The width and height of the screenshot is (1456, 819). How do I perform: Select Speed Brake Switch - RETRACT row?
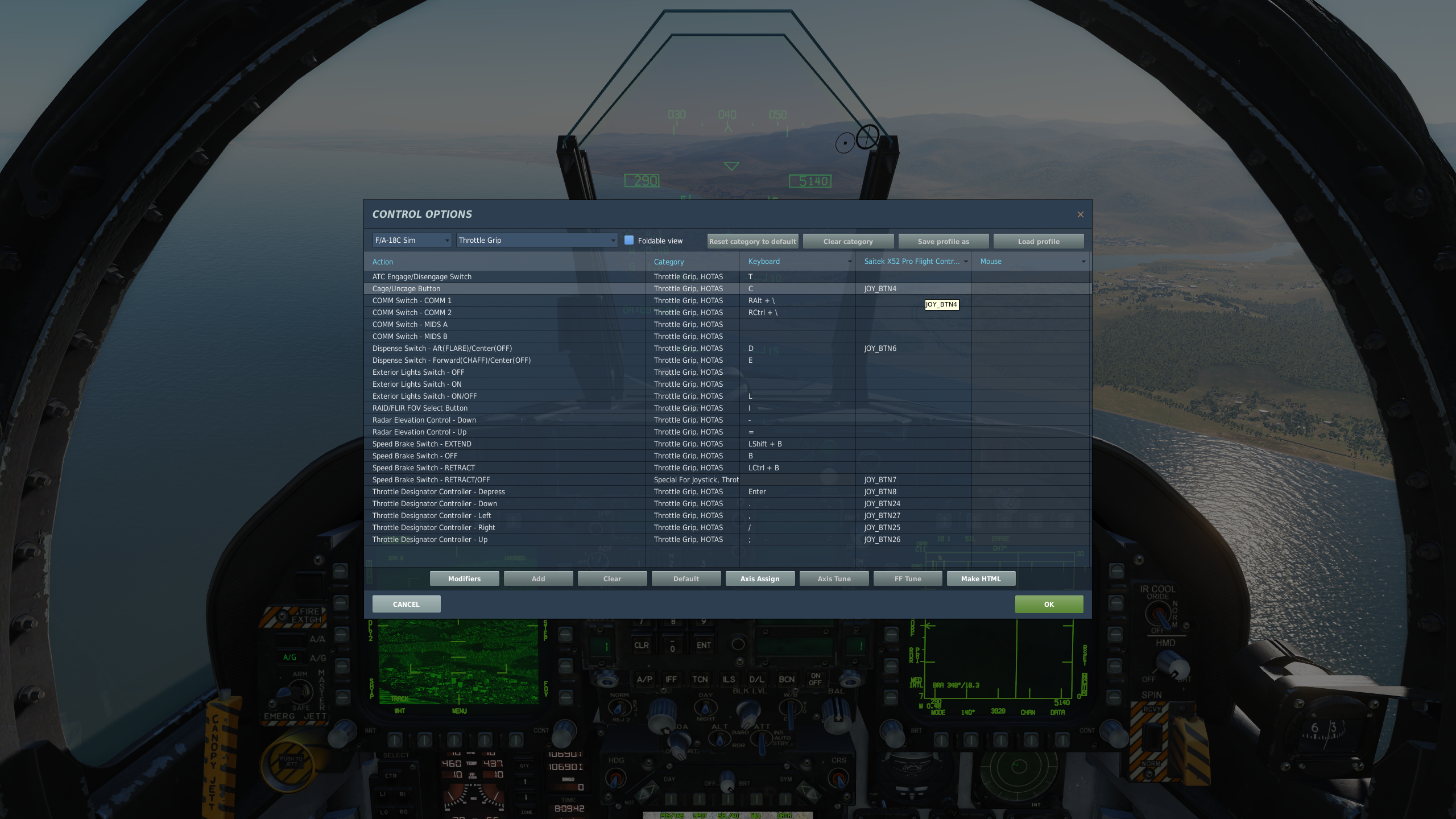727,468
